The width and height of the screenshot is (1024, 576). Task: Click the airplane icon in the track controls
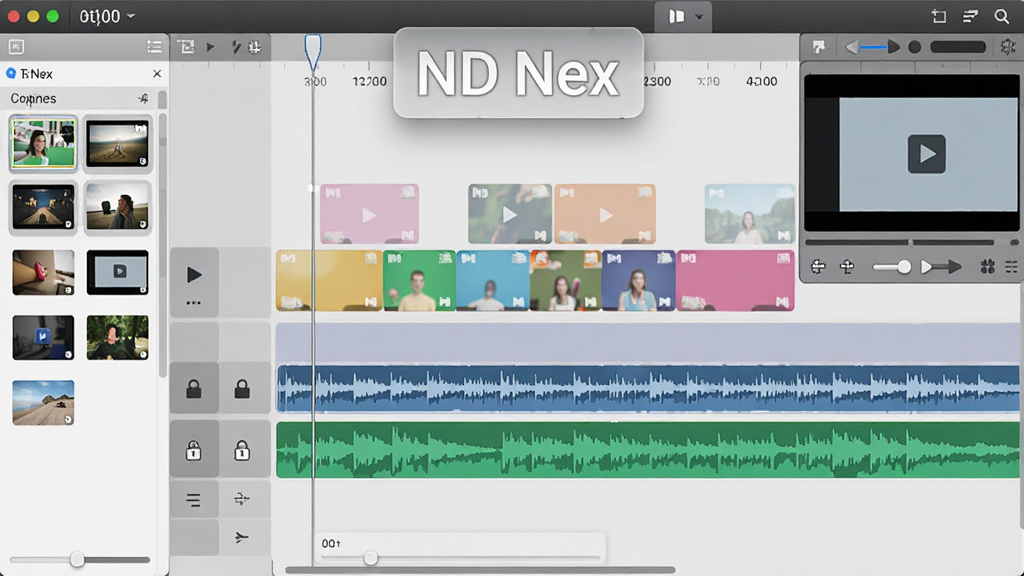point(242,537)
